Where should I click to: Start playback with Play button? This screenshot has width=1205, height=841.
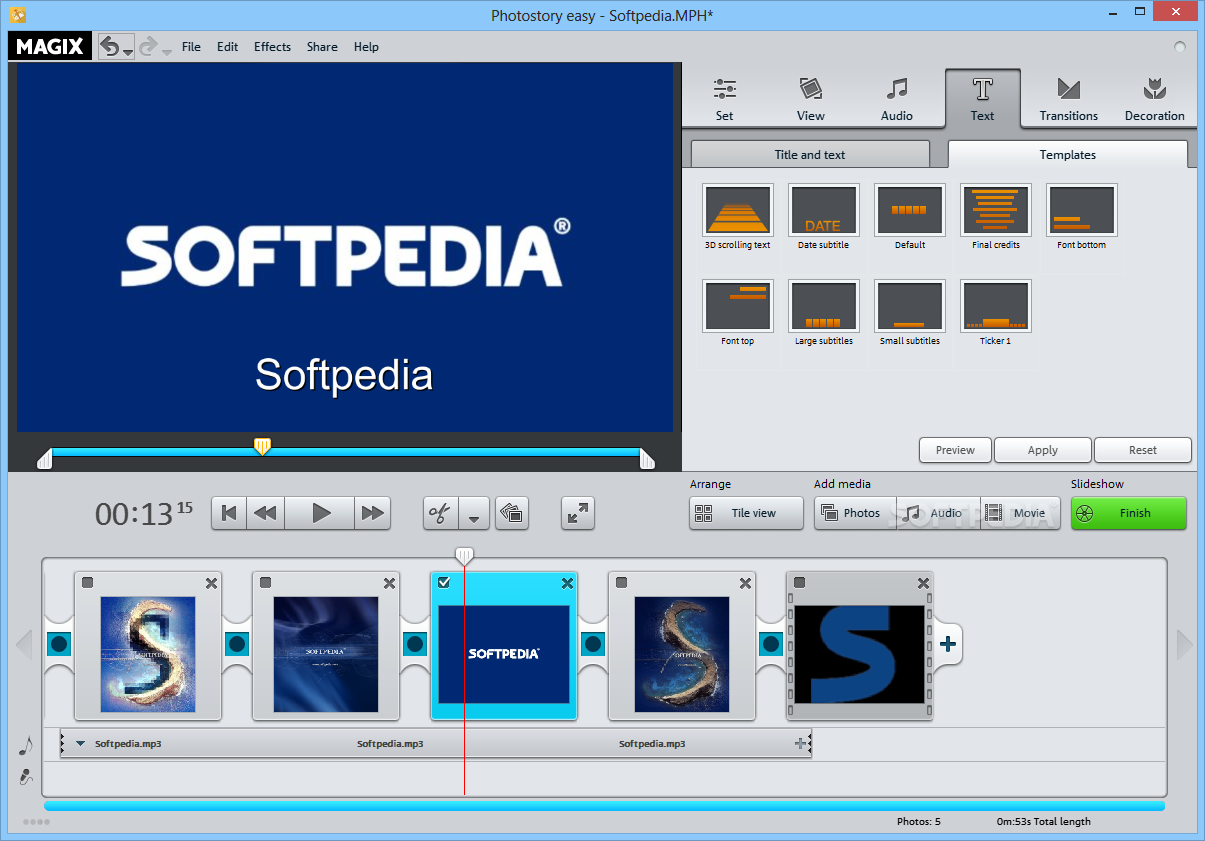(x=320, y=513)
